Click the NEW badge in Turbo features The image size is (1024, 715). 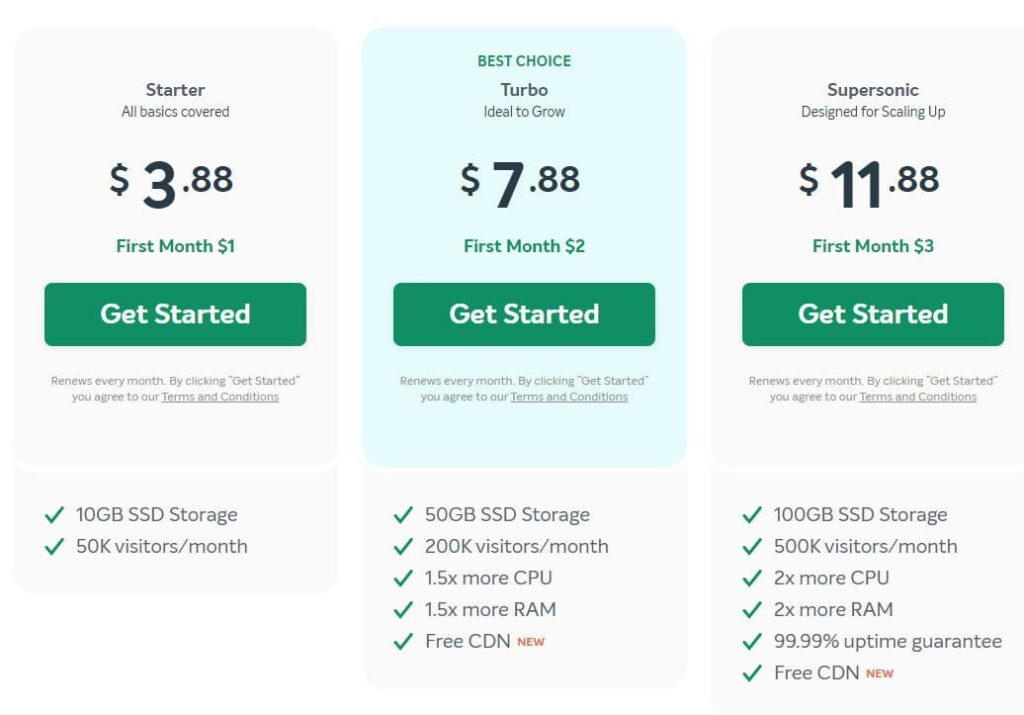coord(530,642)
